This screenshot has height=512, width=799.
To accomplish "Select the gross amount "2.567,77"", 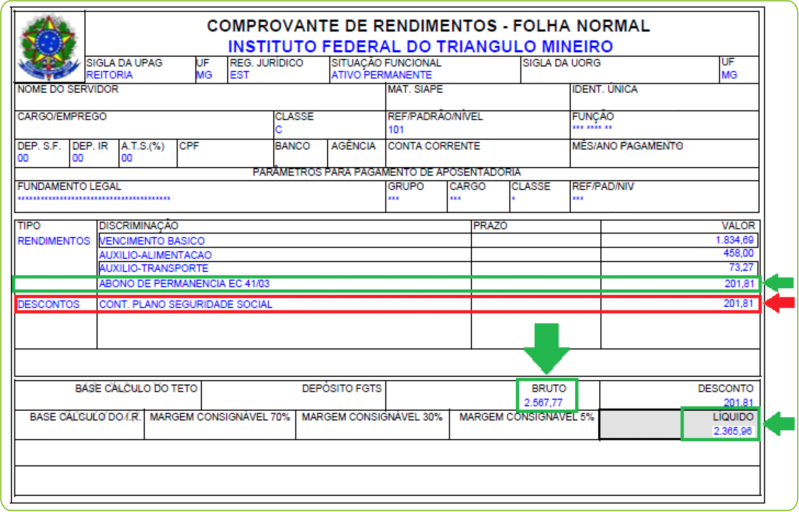I will pos(543,402).
